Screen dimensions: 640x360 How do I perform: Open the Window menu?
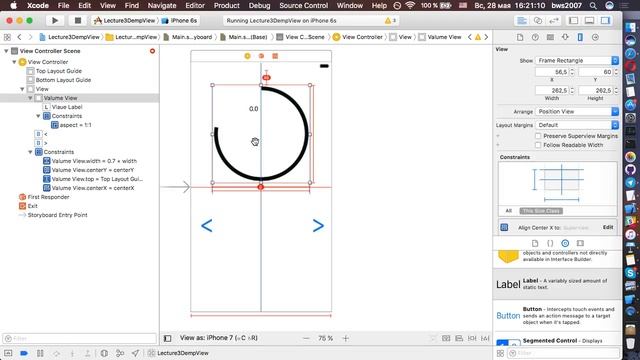349,5
